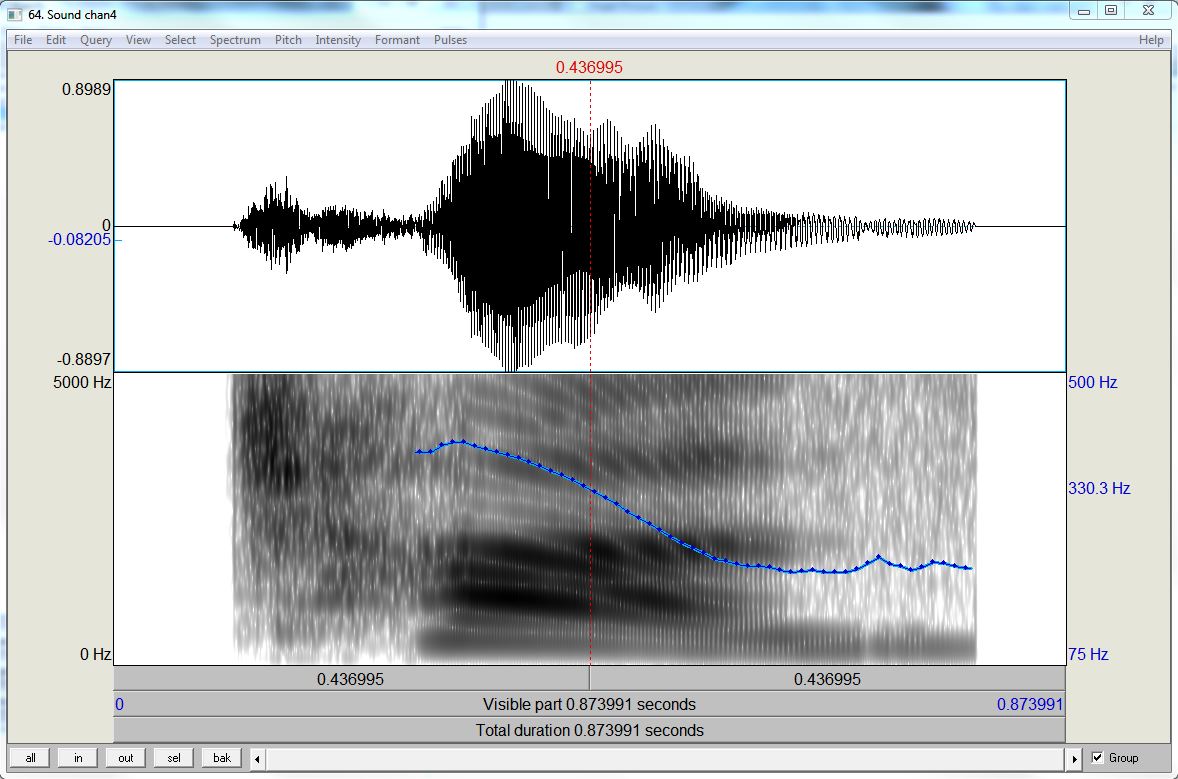Open the Select menu
1178x779 pixels.
pyautogui.click(x=180, y=40)
